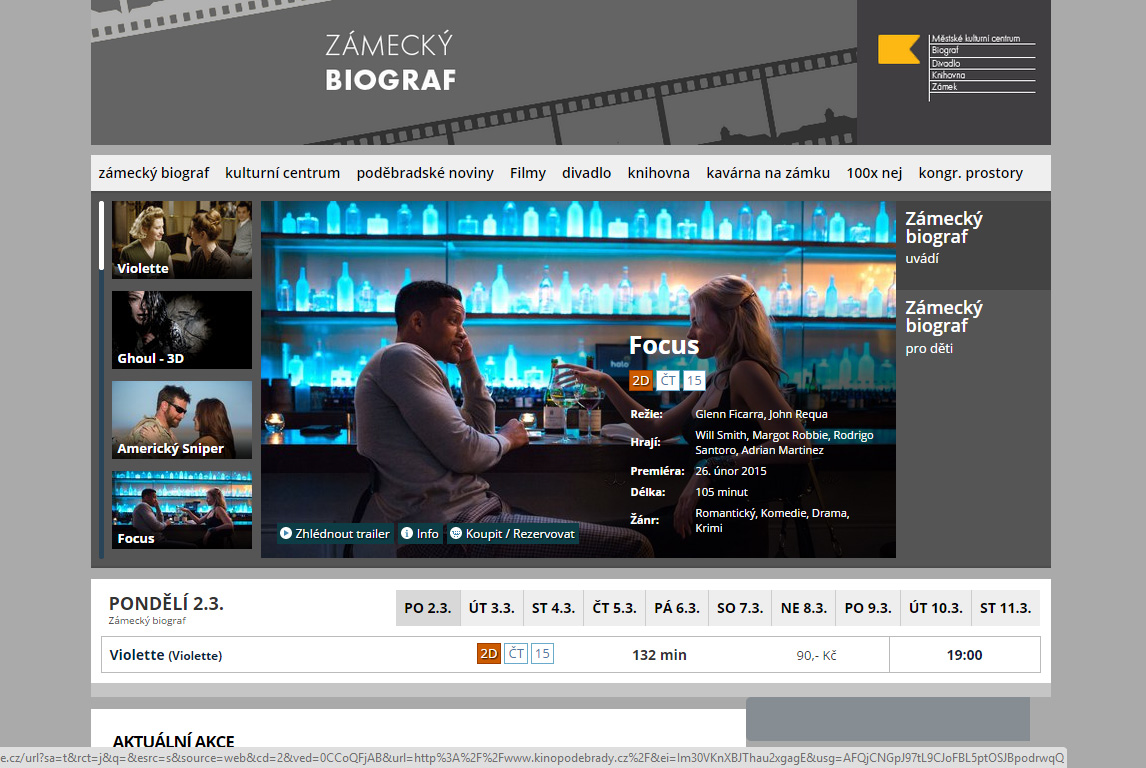The width and height of the screenshot is (1146, 768).
Task: Open the 100x nej menu item
Action: click(x=874, y=173)
